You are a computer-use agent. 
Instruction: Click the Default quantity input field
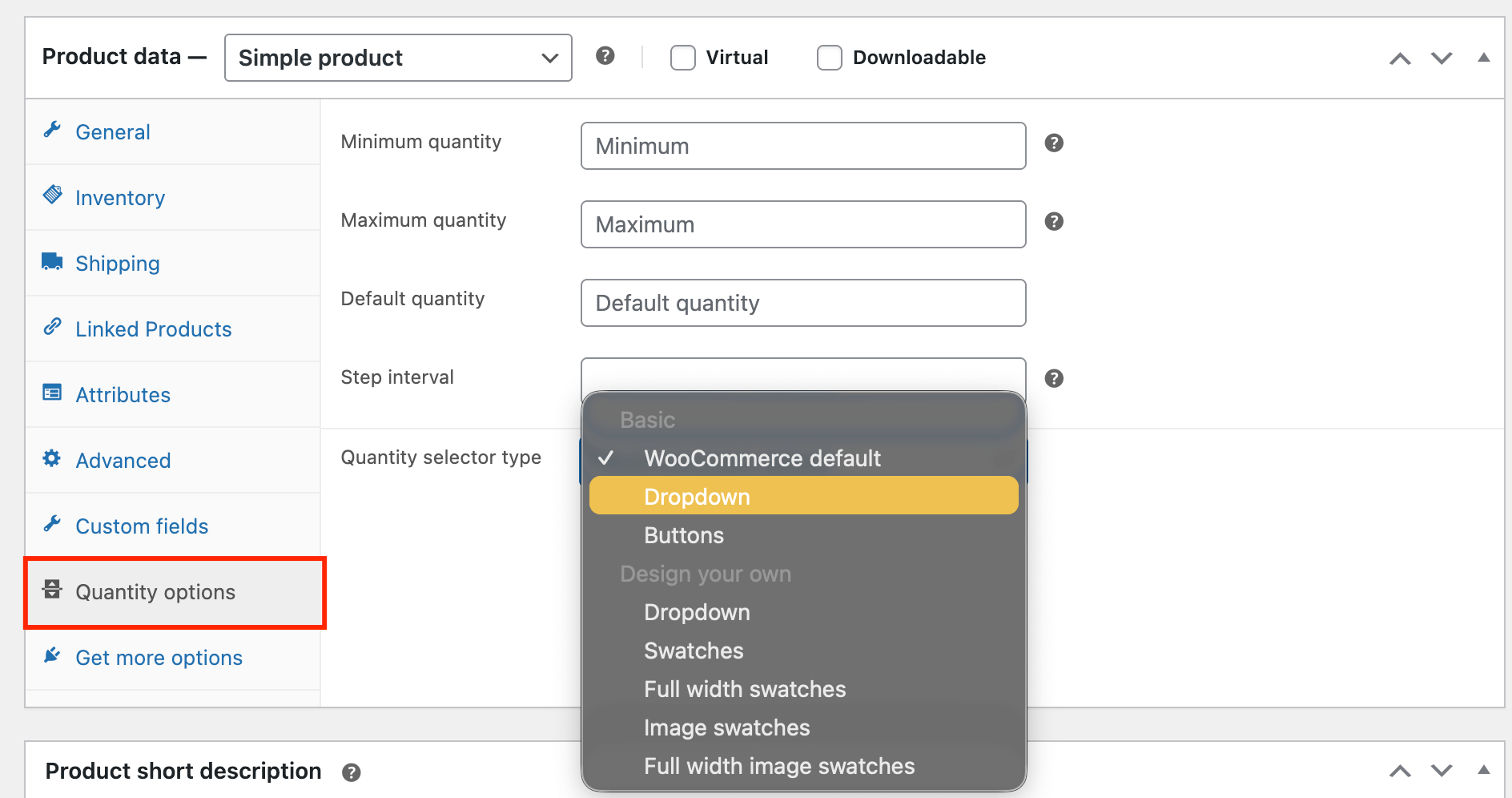click(802, 303)
